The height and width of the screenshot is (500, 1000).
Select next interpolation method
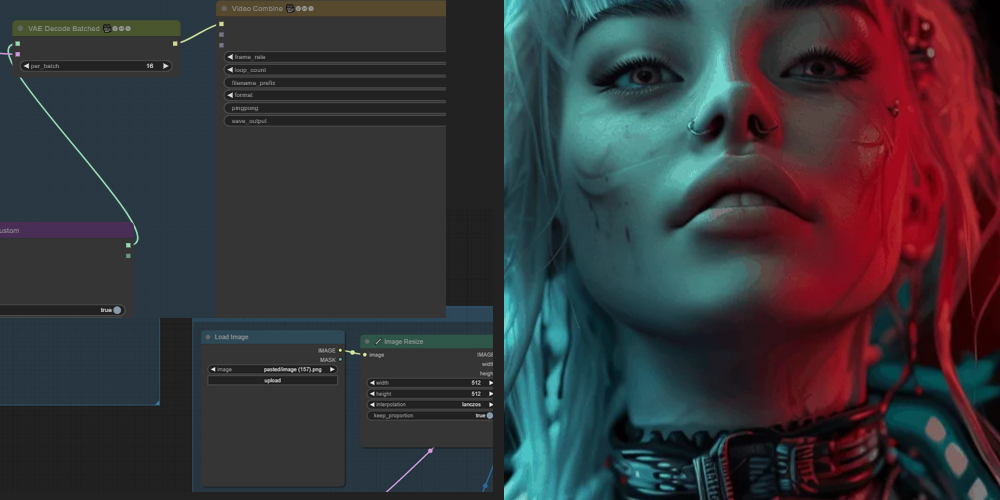[x=490, y=405]
